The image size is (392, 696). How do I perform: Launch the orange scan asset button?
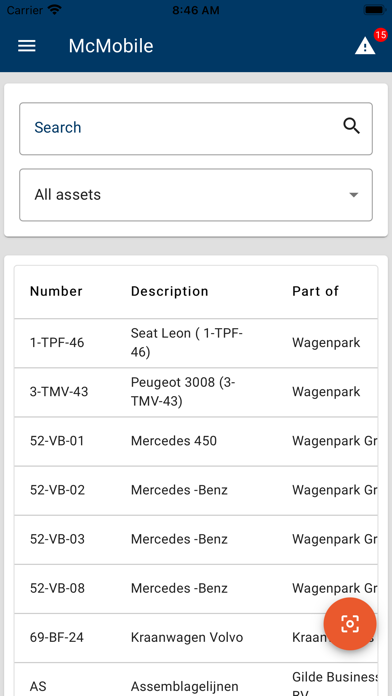(x=350, y=624)
